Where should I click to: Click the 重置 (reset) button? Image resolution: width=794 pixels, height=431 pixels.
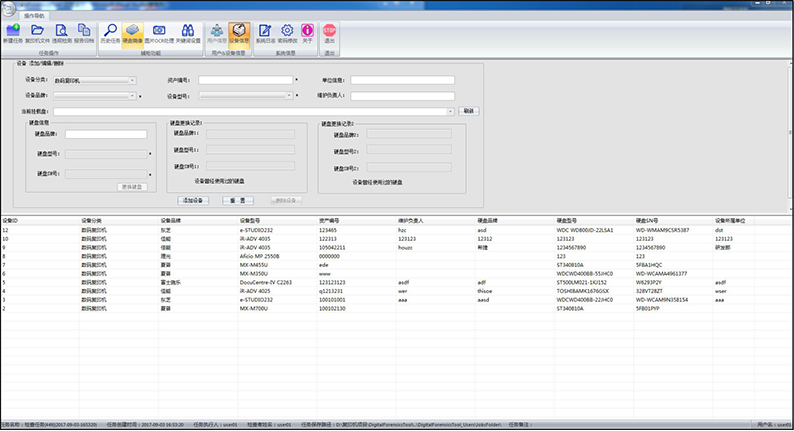point(238,201)
